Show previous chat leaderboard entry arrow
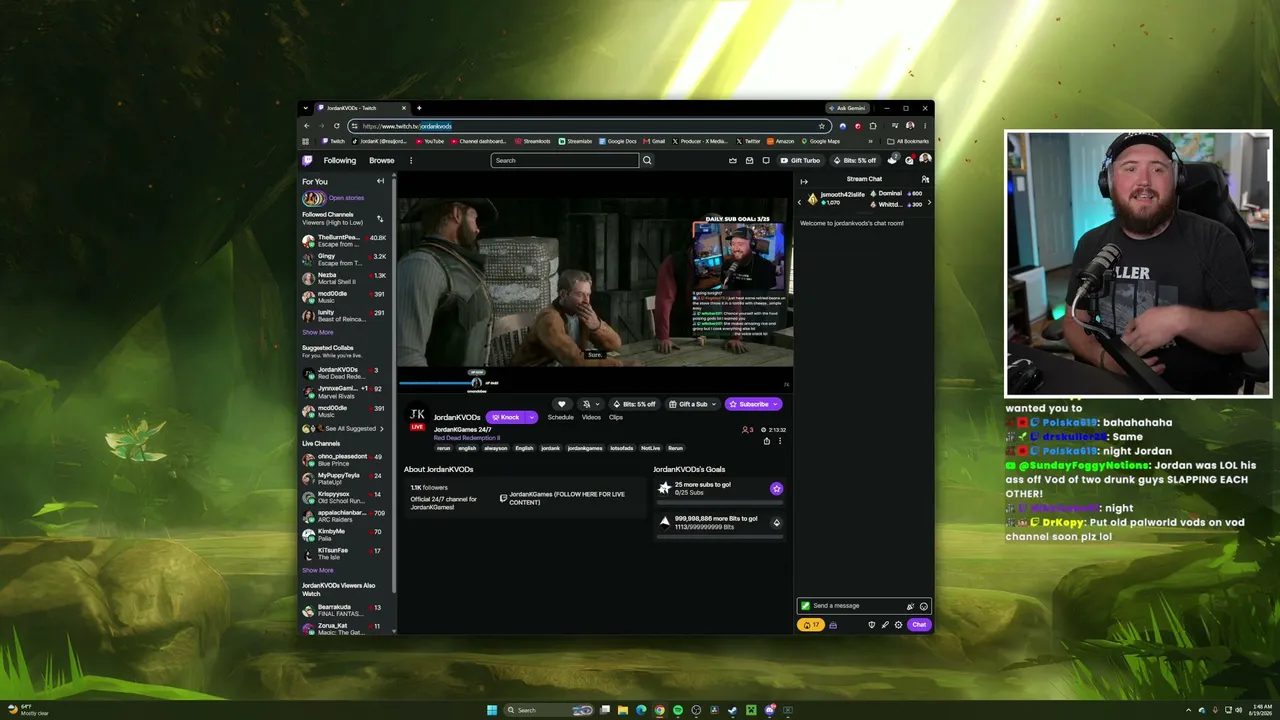The height and width of the screenshot is (720, 1280). click(x=799, y=202)
